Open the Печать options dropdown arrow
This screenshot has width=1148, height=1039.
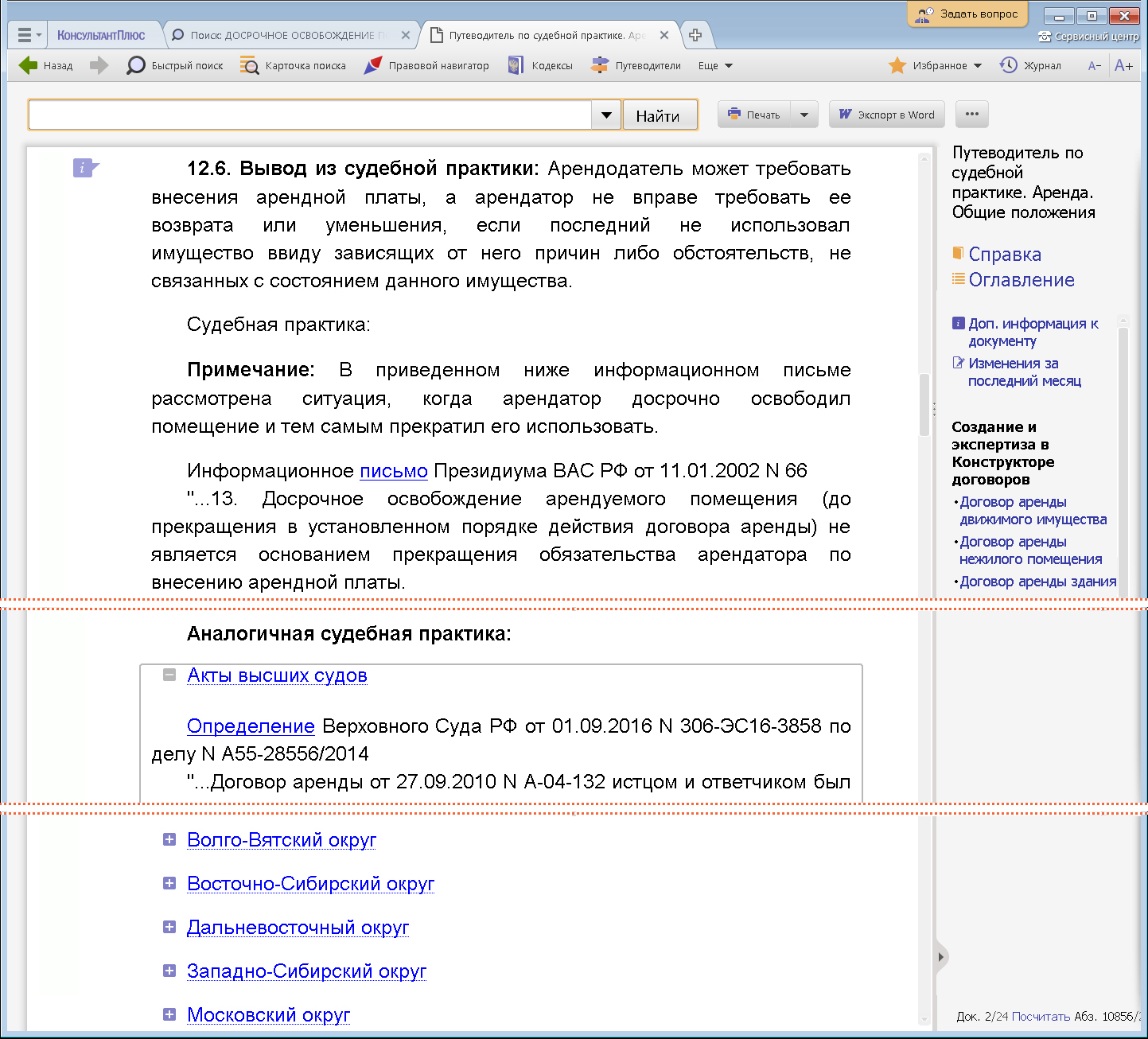[804, 115]
